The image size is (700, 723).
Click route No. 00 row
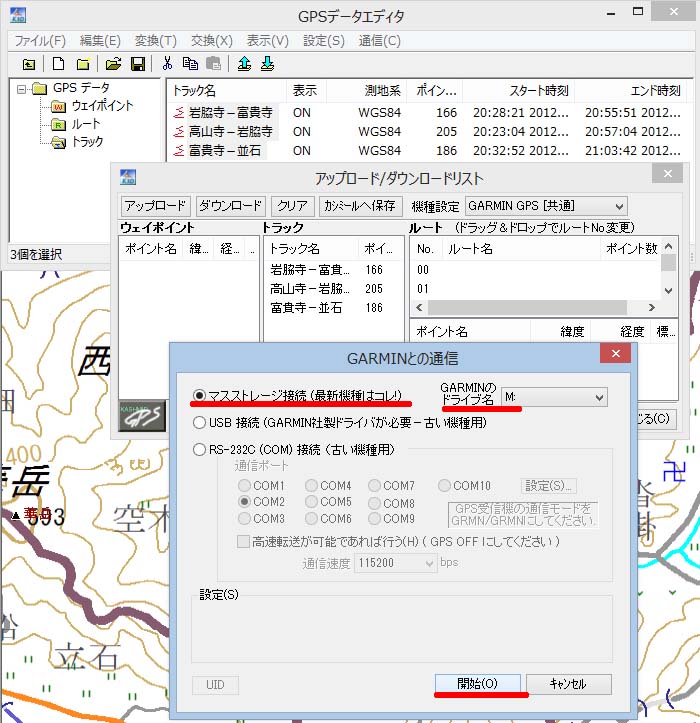[537, 270]
